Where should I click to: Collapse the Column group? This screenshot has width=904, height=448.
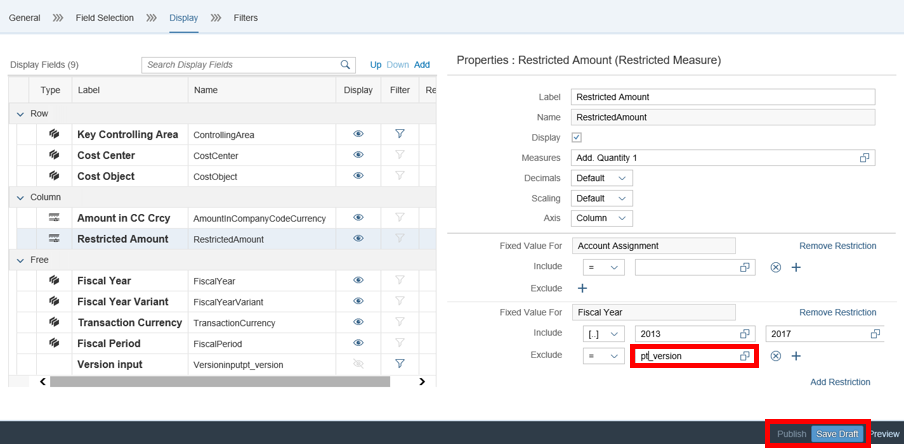pyautogui.click(x=21, y=197)
